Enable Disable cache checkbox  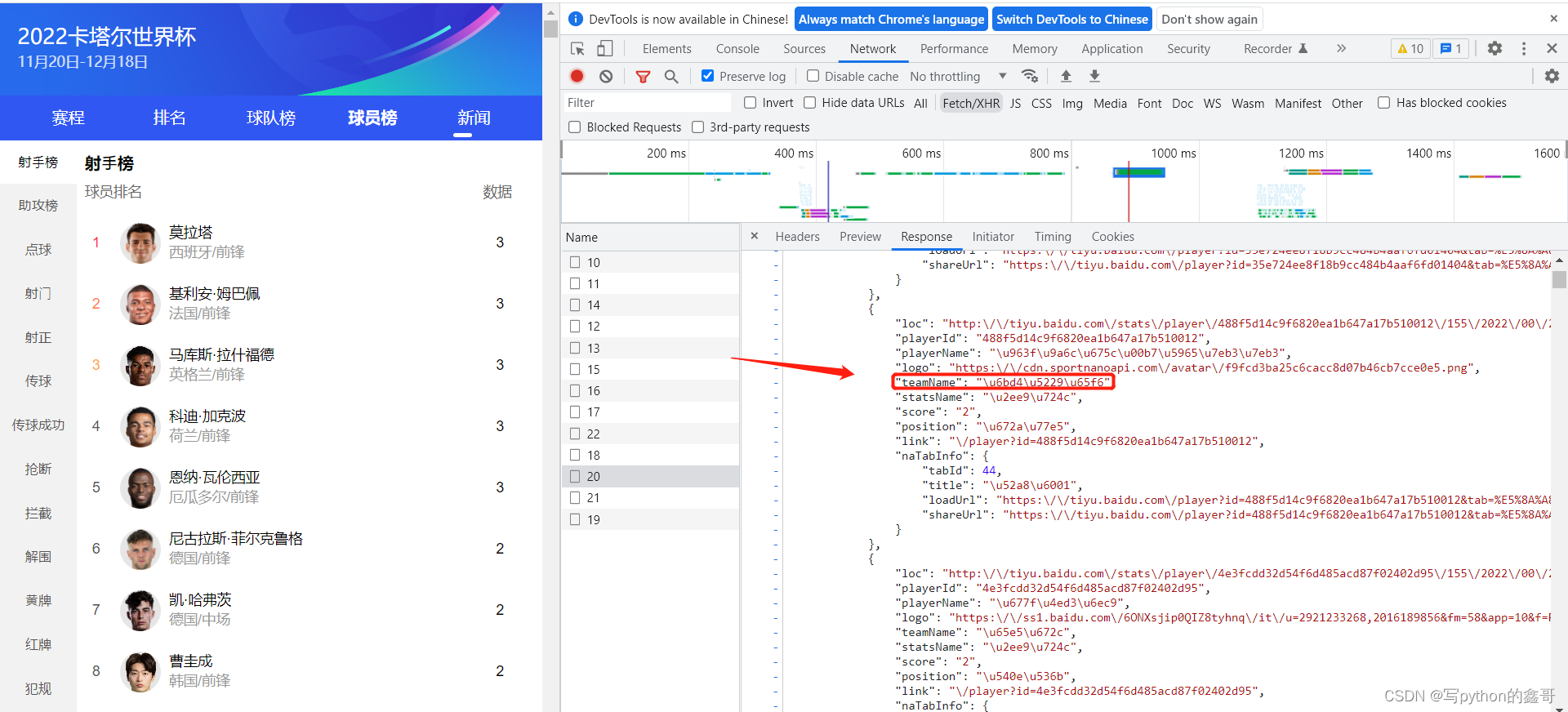(x=813, y=76)
